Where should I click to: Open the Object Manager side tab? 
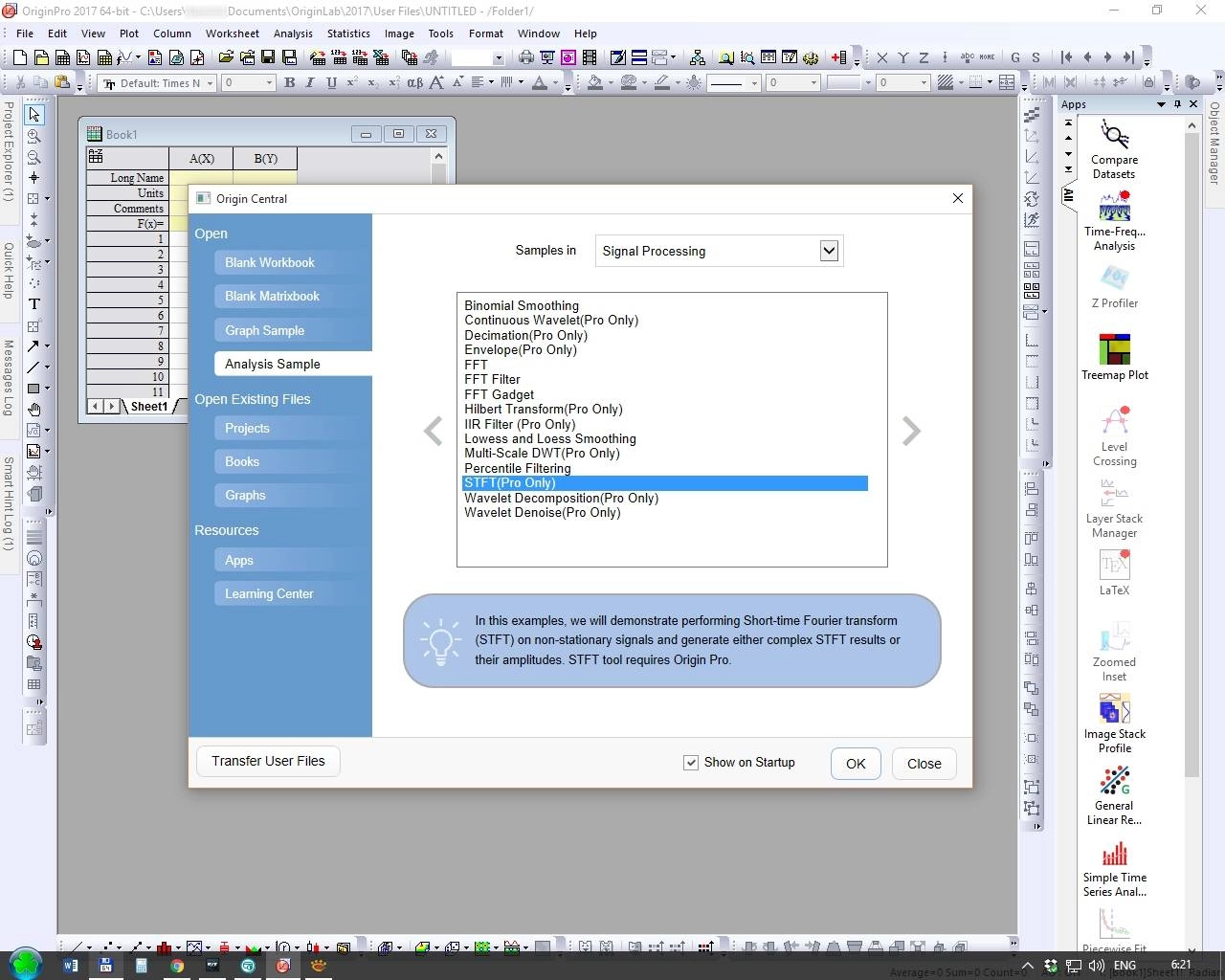point(1214,143)
